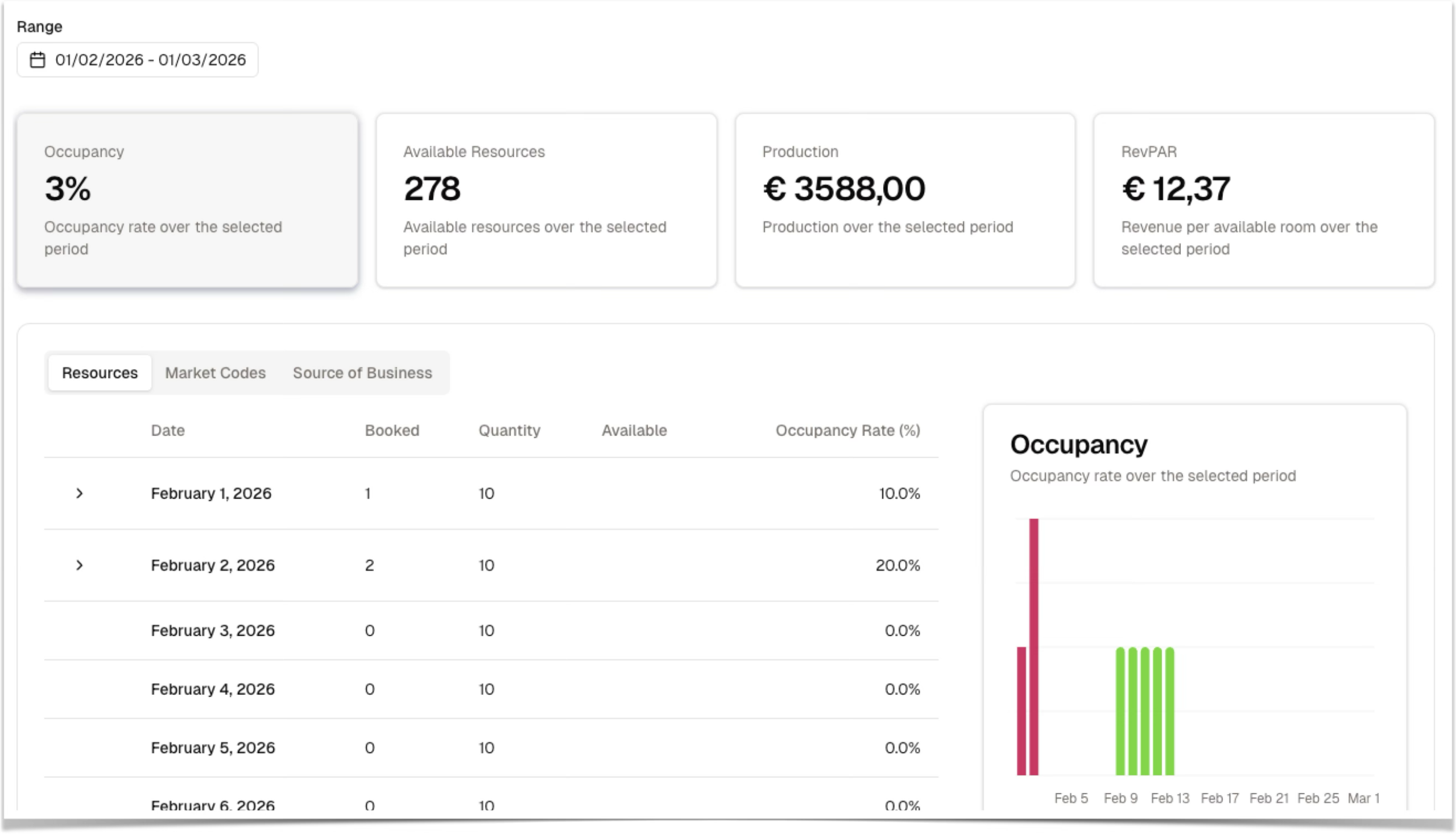Click the first green bar in chart
Screen dimensions: 1456x834
pos(1120,712)
